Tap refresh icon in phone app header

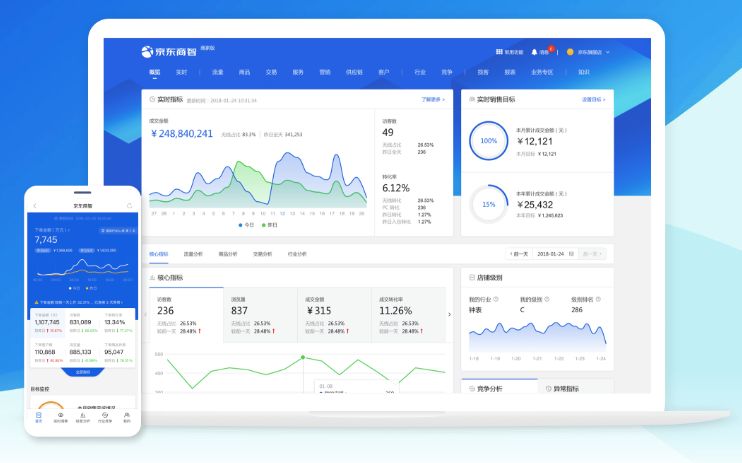coord(130,205)
